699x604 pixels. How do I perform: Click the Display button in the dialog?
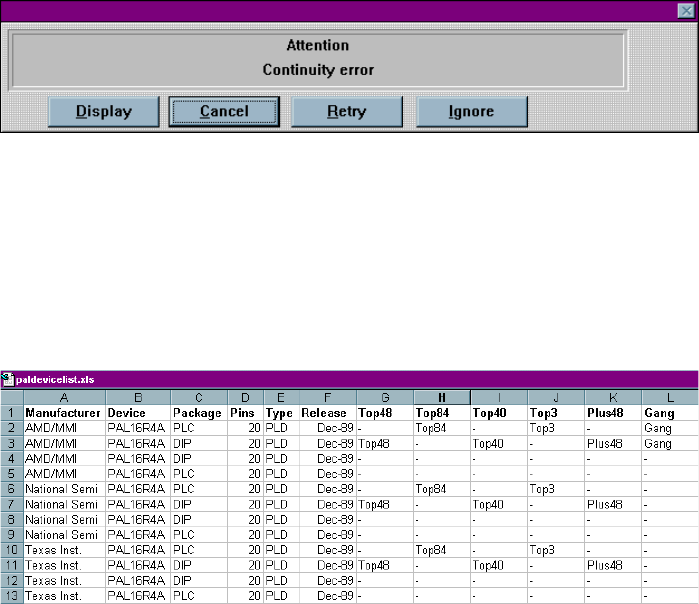click(103, 111)
